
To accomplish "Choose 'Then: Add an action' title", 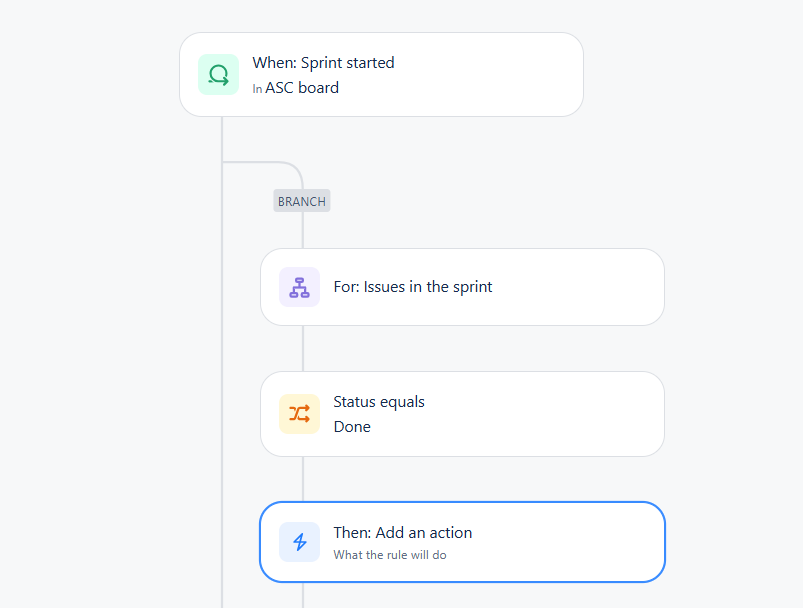I will 403,533.
